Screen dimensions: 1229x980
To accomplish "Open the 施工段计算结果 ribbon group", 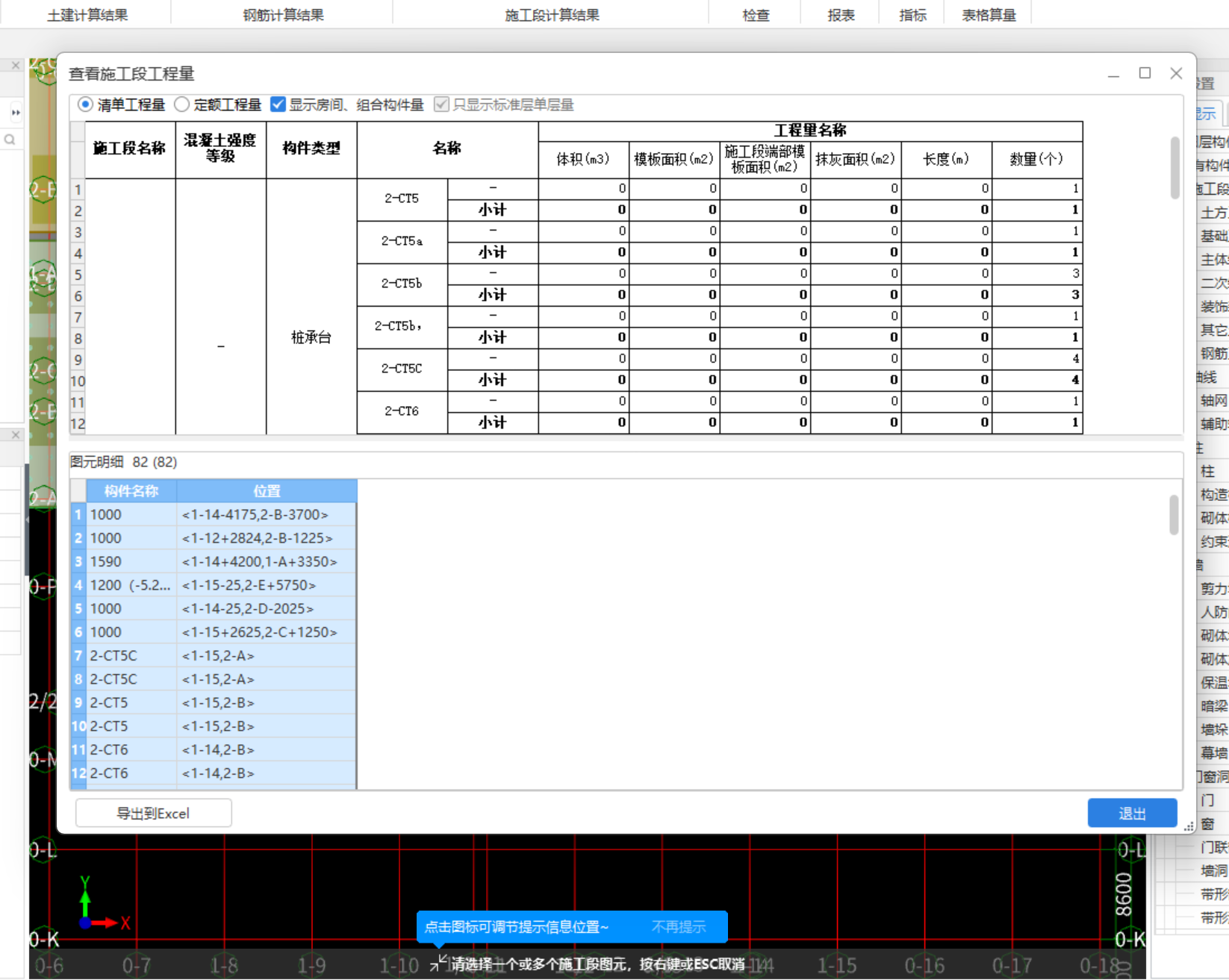I will point(552,15).
